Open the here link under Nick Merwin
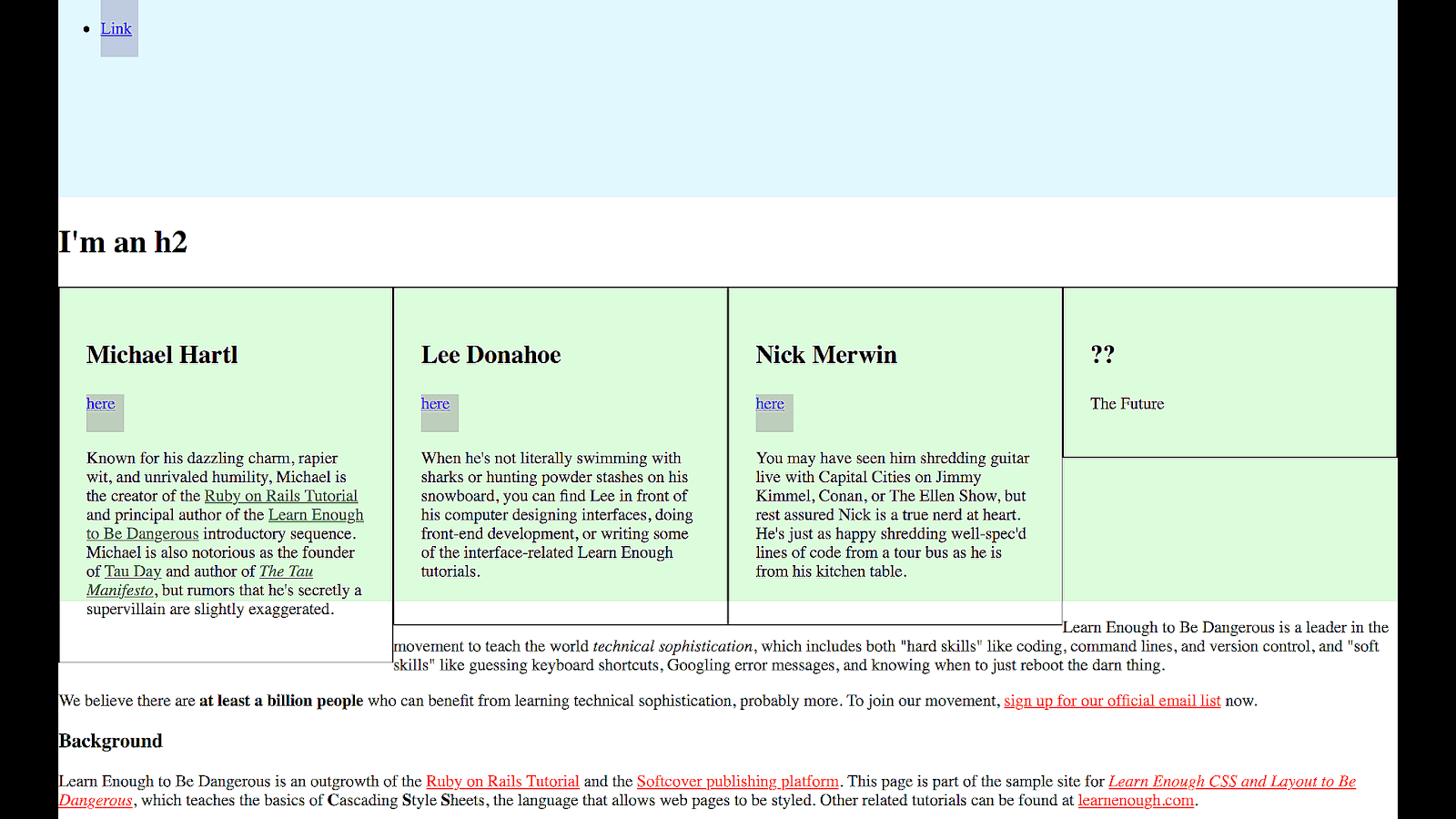 point(771,403)
